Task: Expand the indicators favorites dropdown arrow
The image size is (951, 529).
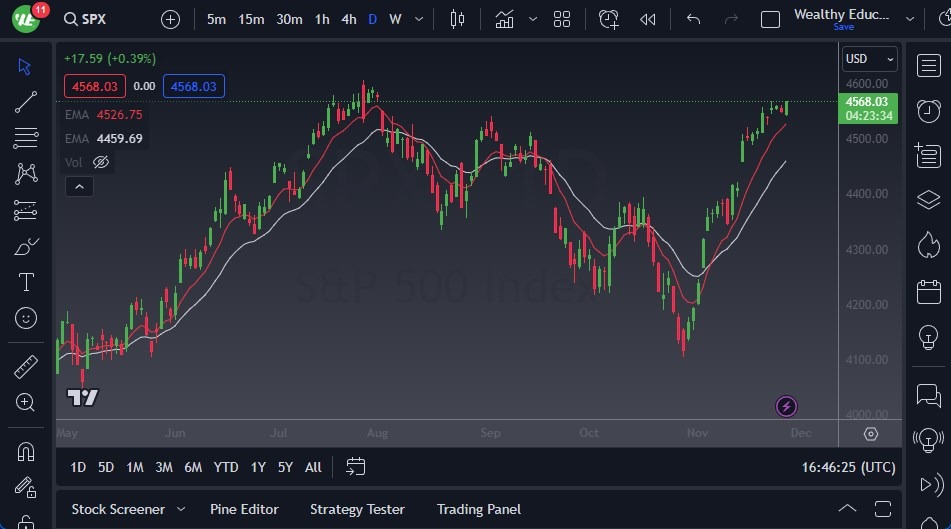Action: [533, 19]
